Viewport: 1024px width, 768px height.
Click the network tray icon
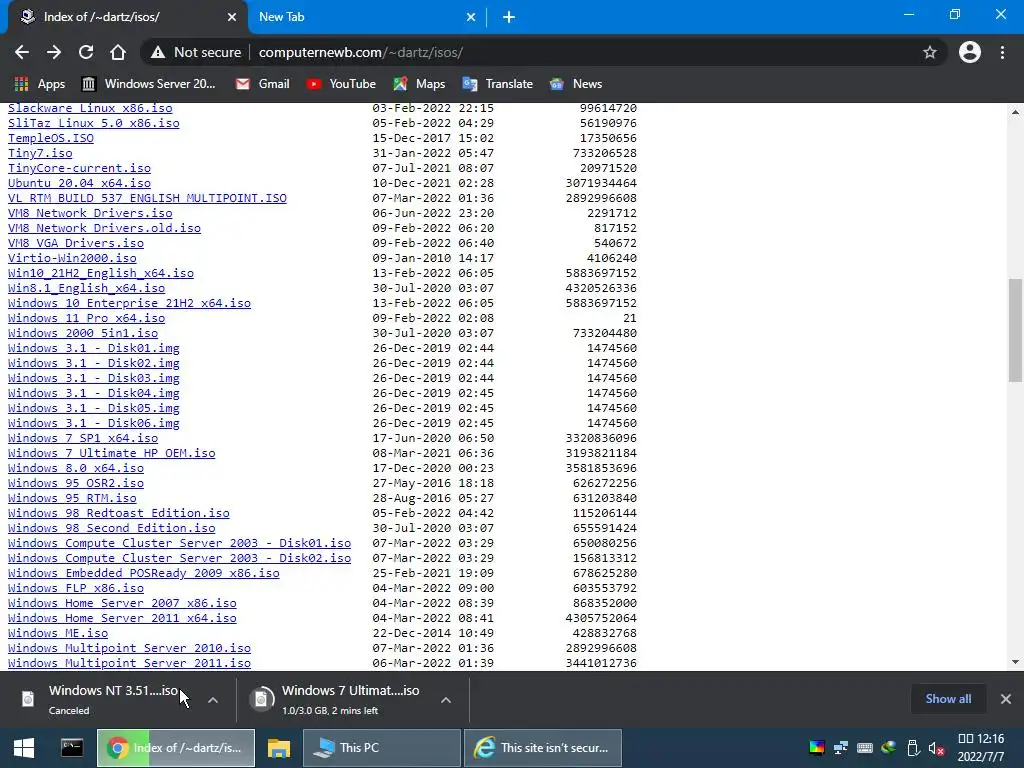[840, 748]
